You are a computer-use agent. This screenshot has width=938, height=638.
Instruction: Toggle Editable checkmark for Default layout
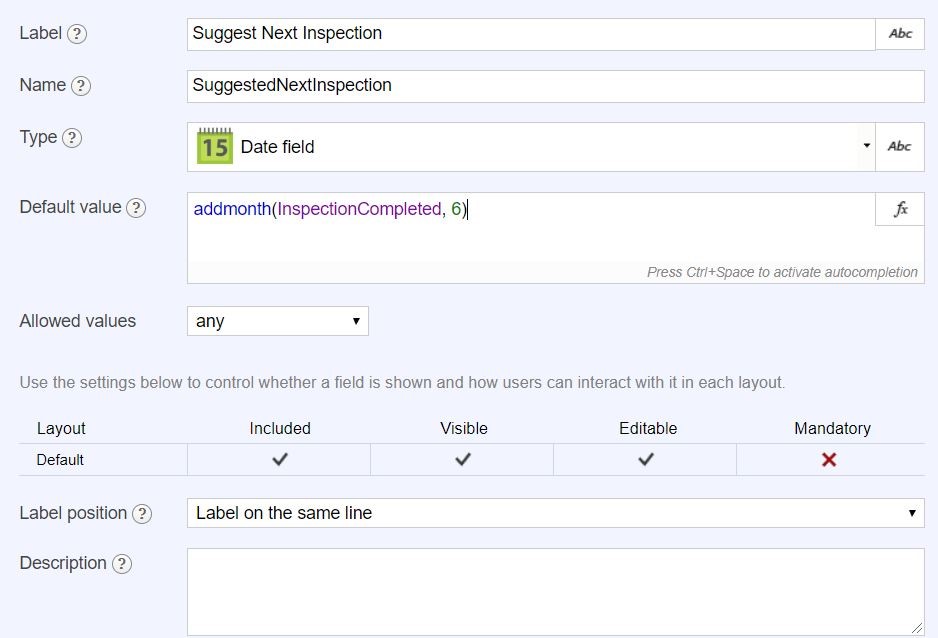tap(647, 460)
